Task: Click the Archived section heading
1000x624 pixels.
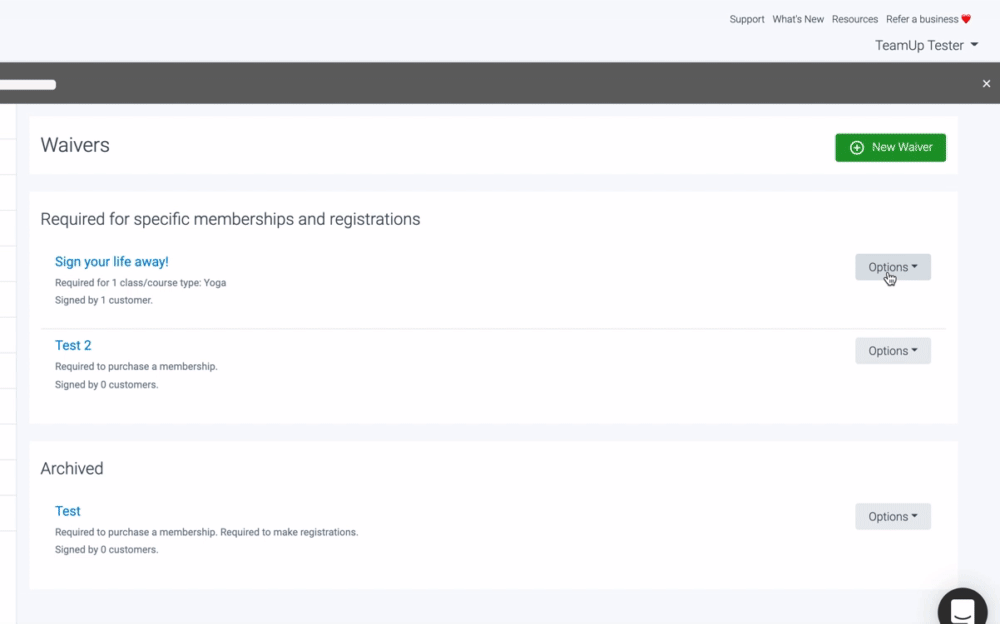Action: (71, 468)
